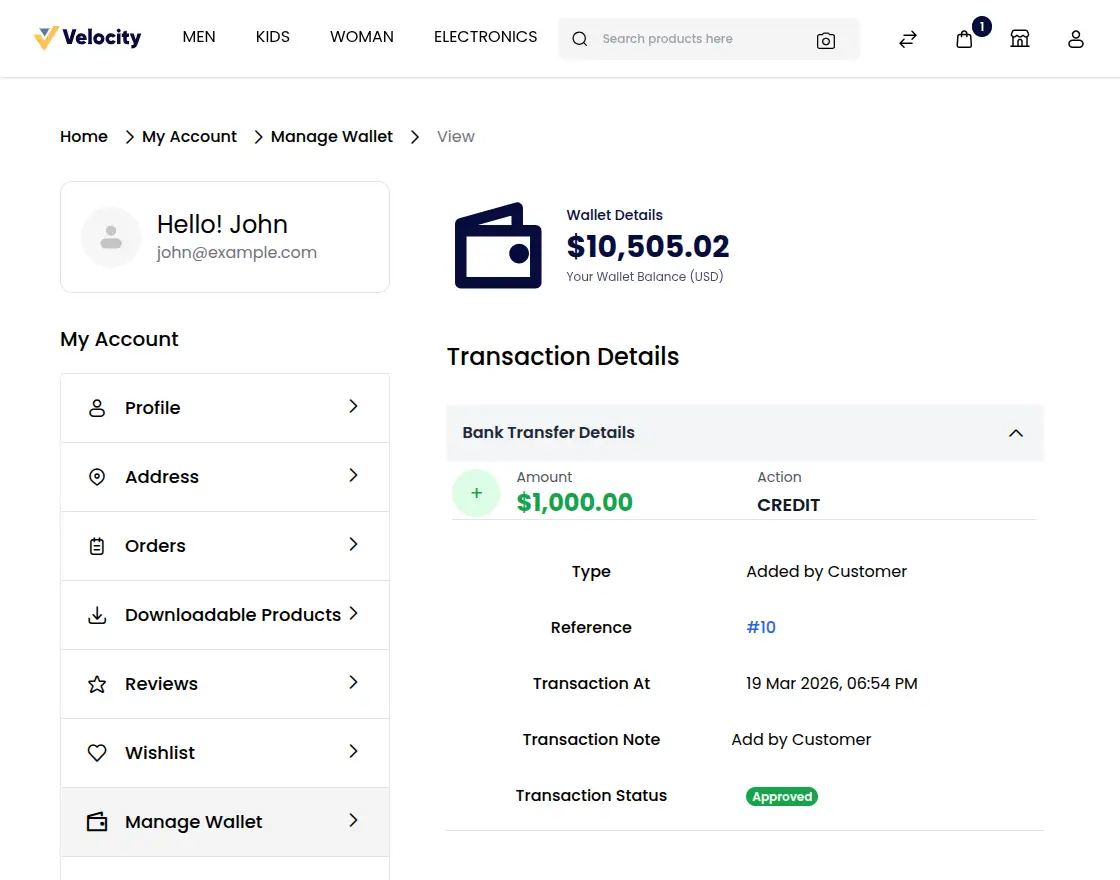Open the user account icon
Screen dimensions: 1120x880
pos(1076,40)
